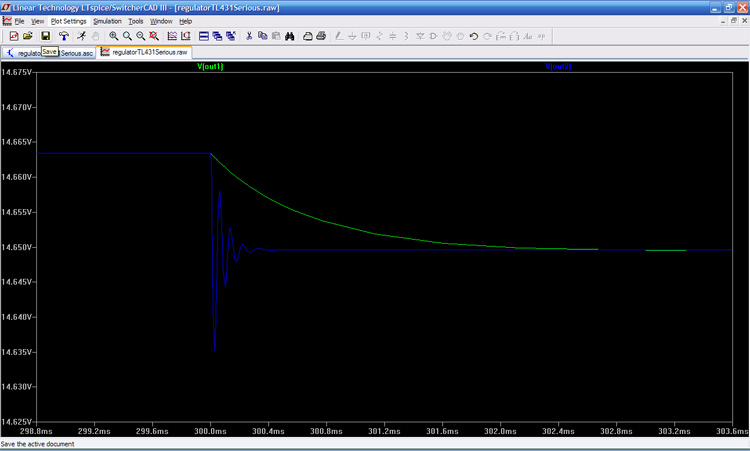750x451 pixels.
Task: Click the 298.8ms time axis label
Action: 36,431
